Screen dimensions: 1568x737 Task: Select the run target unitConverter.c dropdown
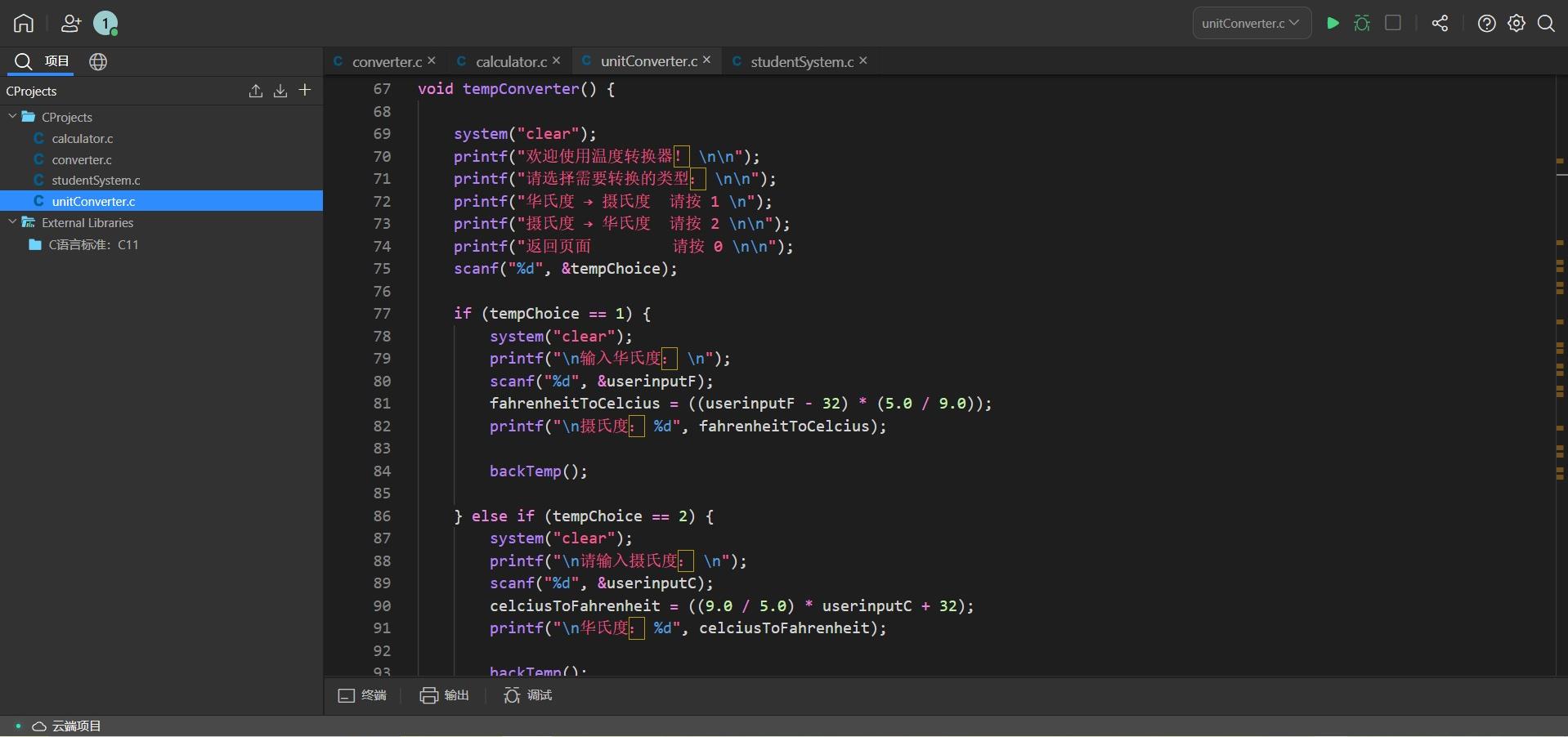(x=1252, y=23)
